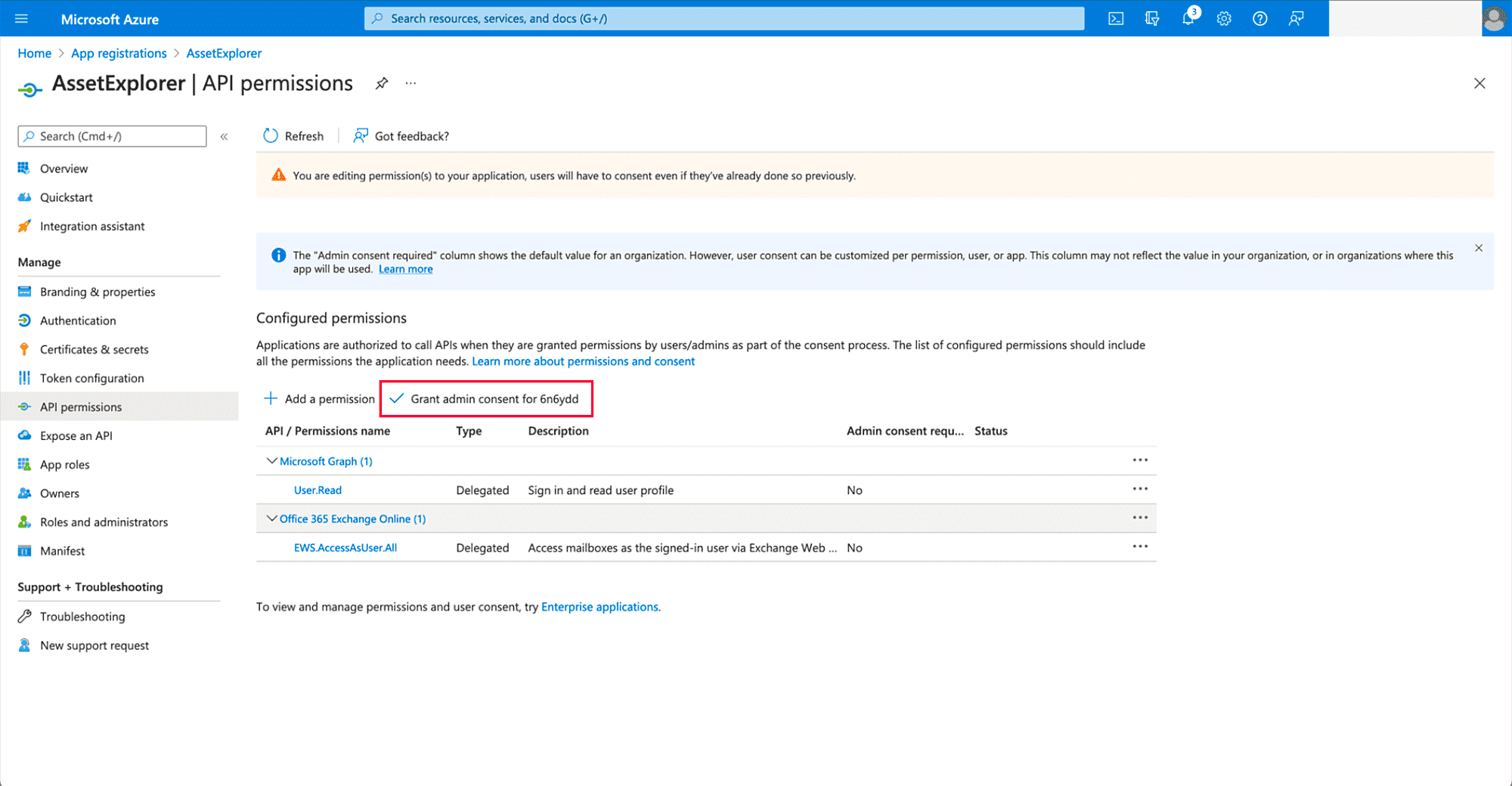Click the top Azure search box
The image size is (1512, 786).
click(724, 19)
